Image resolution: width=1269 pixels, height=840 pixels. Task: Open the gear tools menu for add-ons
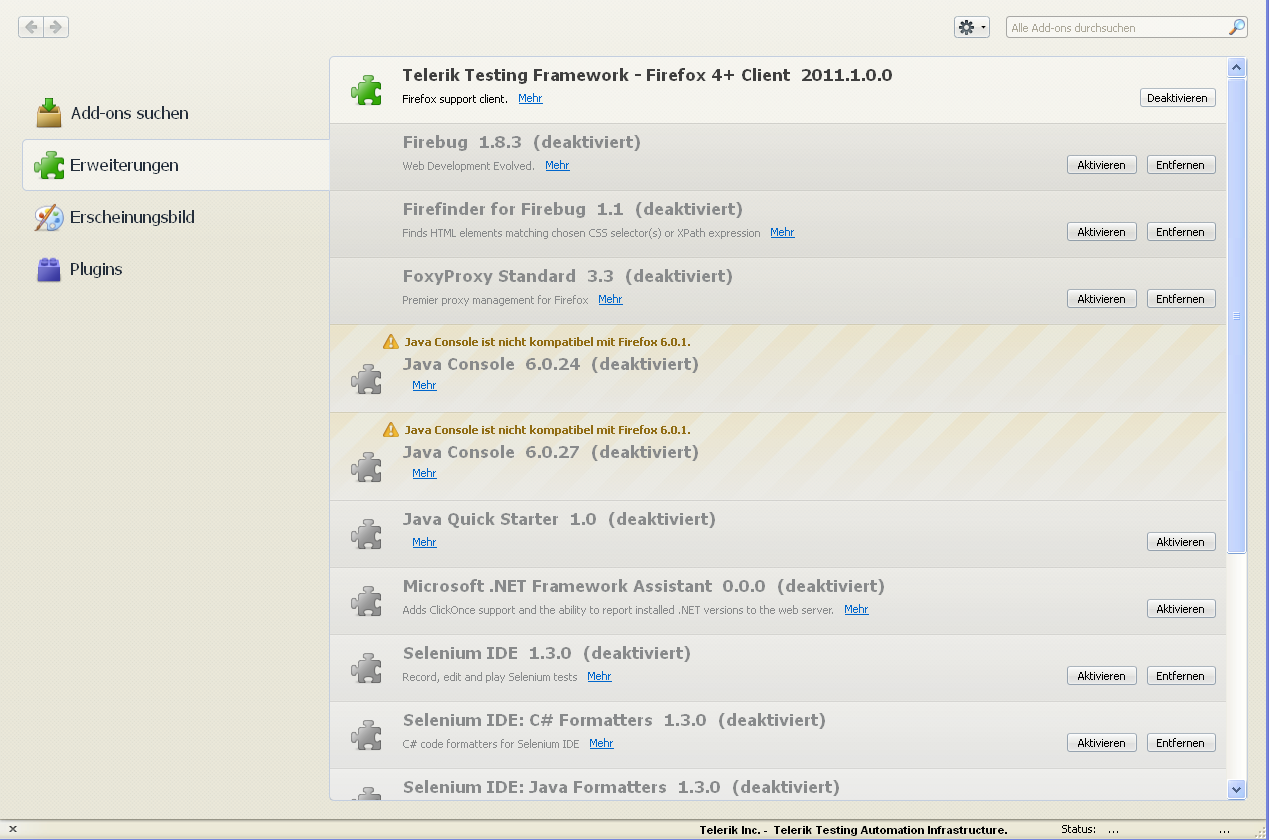(x=971, y=27)
